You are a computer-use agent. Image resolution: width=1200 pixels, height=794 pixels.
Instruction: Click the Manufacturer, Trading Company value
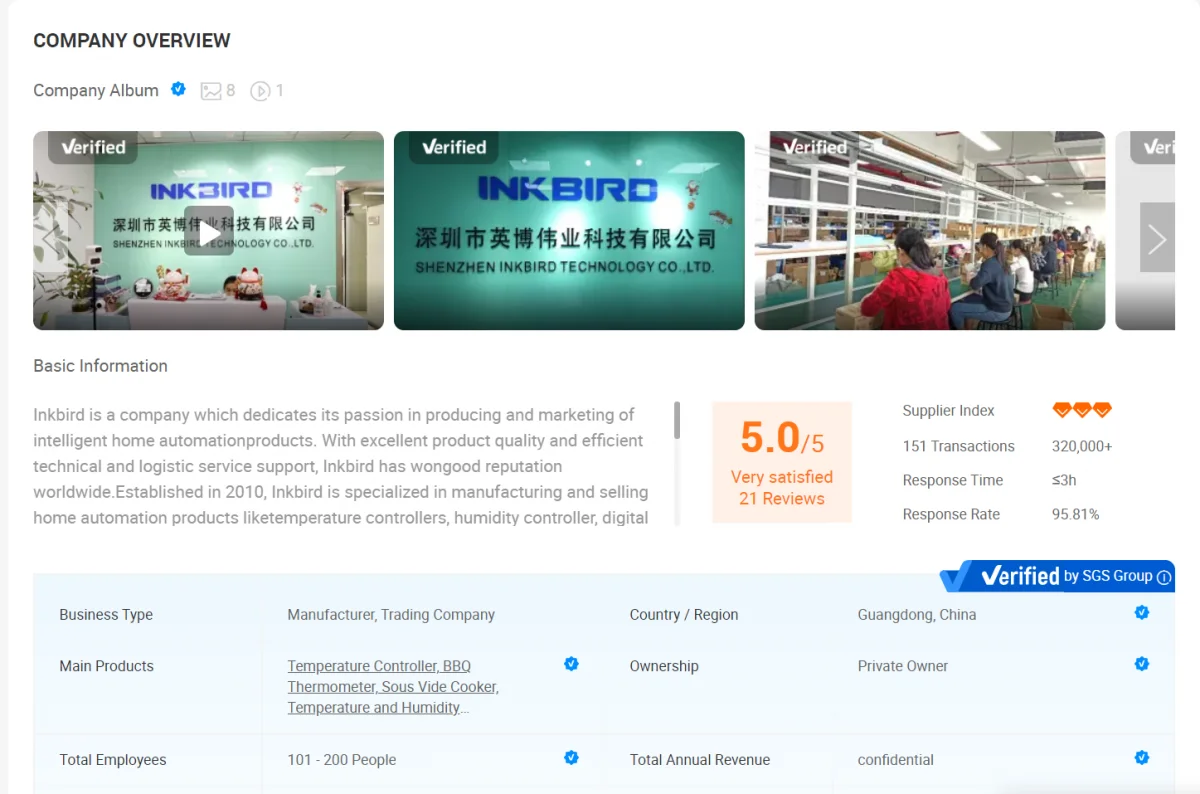point(391,615)
